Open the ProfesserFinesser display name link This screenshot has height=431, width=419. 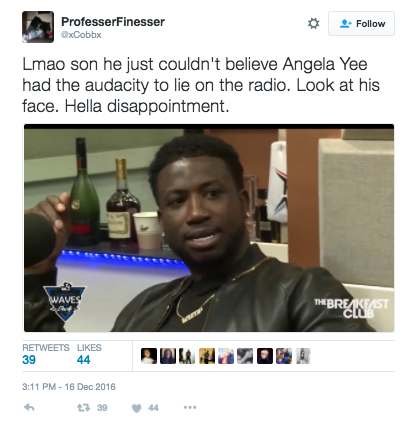pos(113,22)
